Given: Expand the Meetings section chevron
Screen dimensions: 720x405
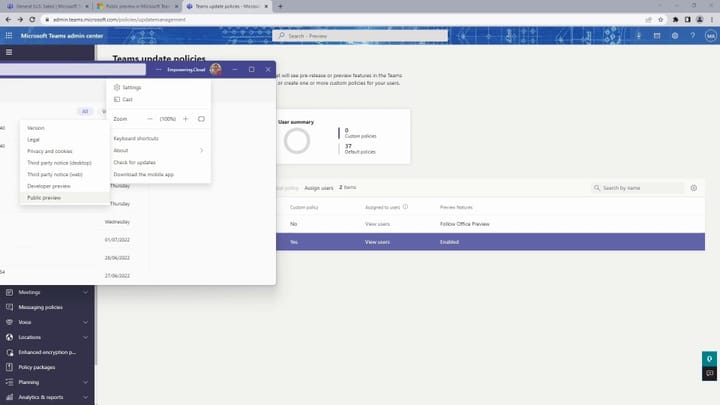Looking at the screenshot, I should tap(85, 292).
